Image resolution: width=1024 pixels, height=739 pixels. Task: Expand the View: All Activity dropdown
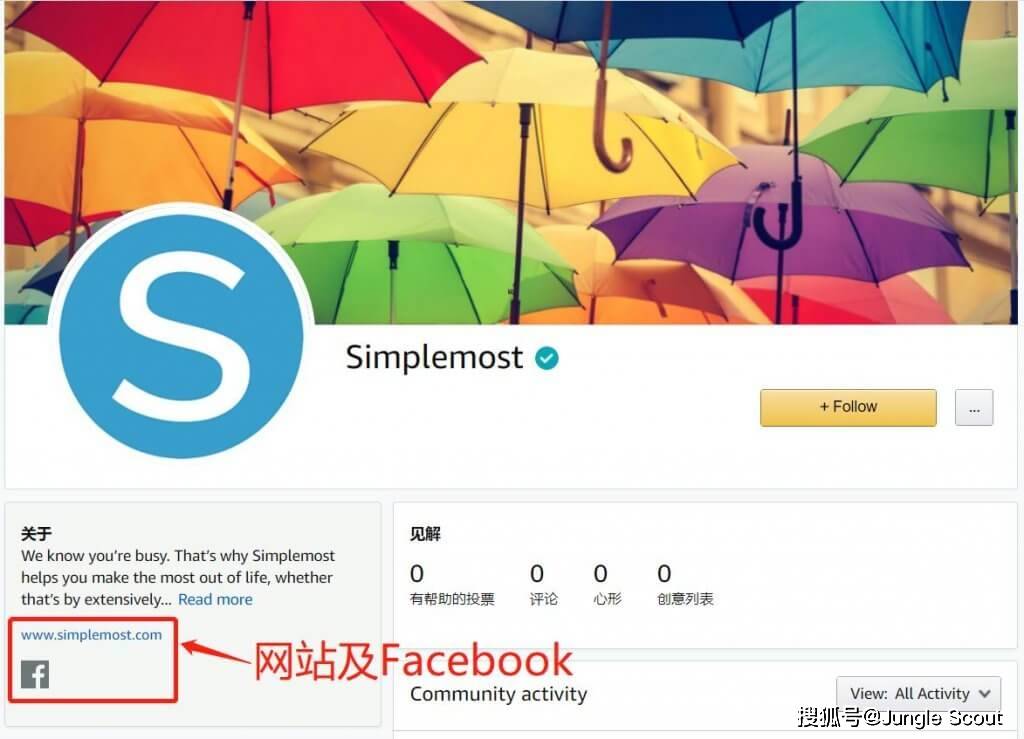pos(918,693)
